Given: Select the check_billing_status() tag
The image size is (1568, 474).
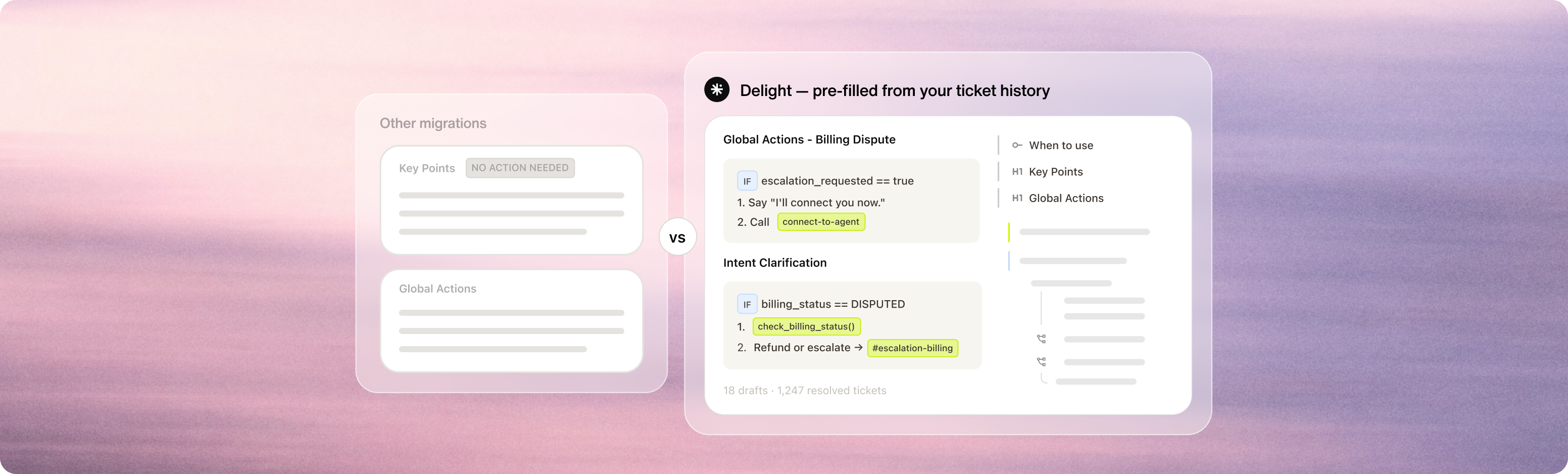Looking at the screenshot, I should coord(806,326).
